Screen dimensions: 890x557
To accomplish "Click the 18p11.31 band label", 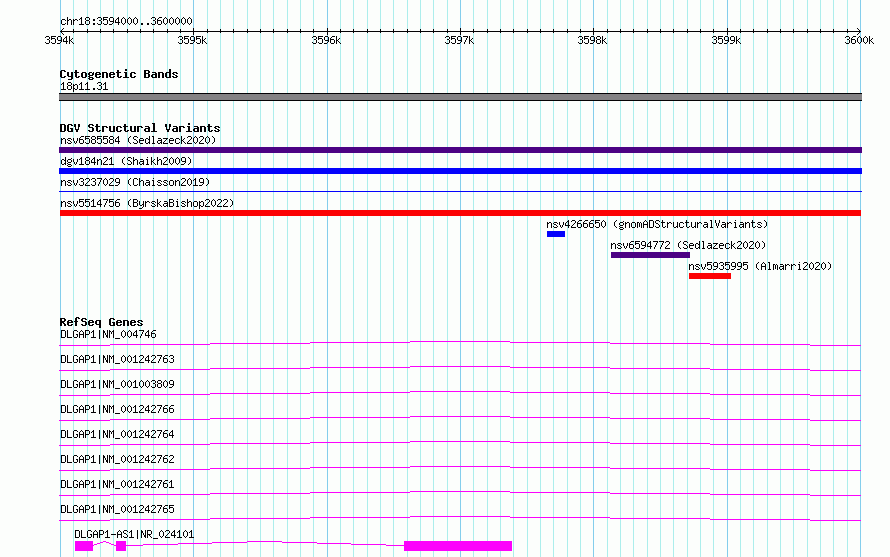I will pos(84,86).
